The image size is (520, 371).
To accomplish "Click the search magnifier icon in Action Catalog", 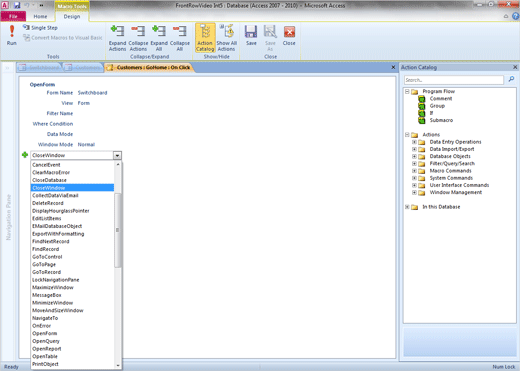I will (511, 79).
